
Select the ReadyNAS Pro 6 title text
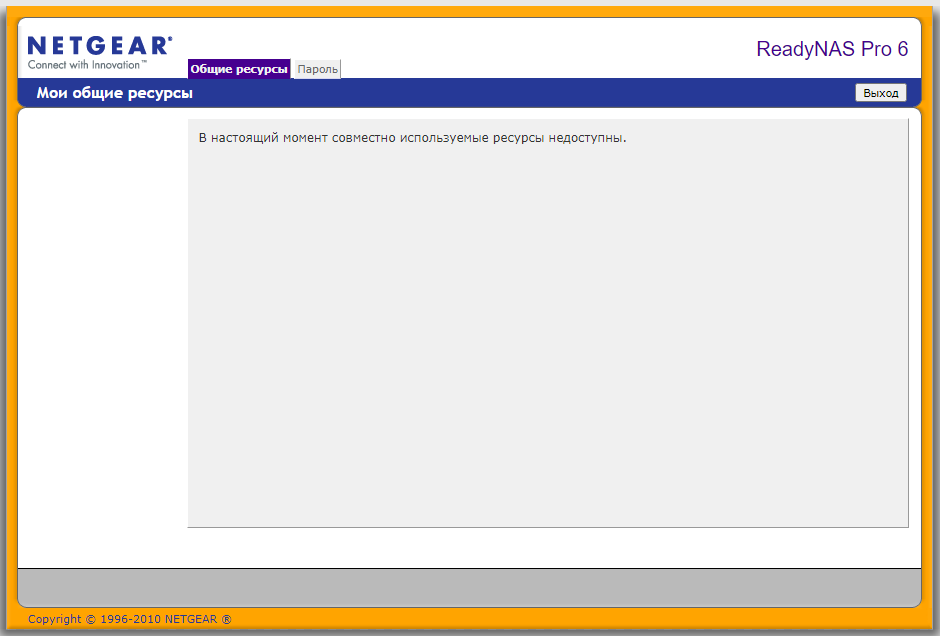(x=832, y=49)
